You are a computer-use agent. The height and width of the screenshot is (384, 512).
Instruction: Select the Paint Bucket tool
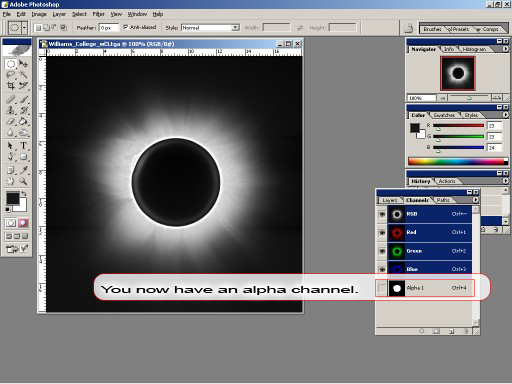[x=23, y=122]
